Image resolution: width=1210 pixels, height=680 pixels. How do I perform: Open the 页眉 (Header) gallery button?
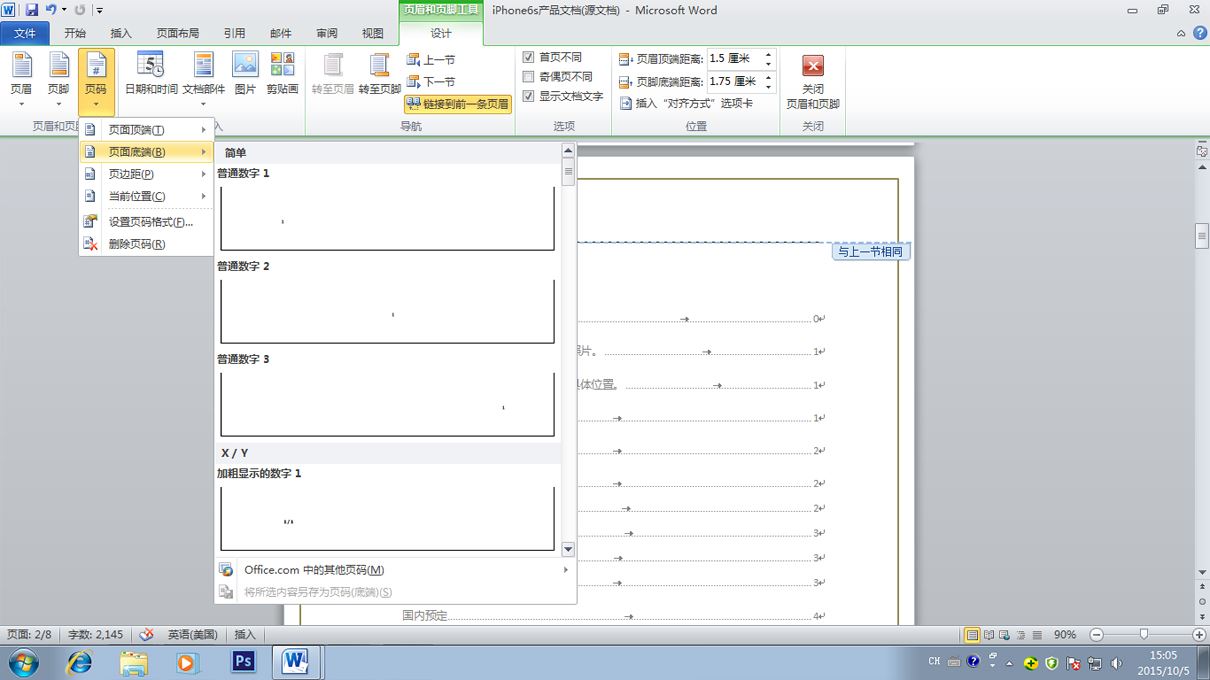(x=21, y=80)
